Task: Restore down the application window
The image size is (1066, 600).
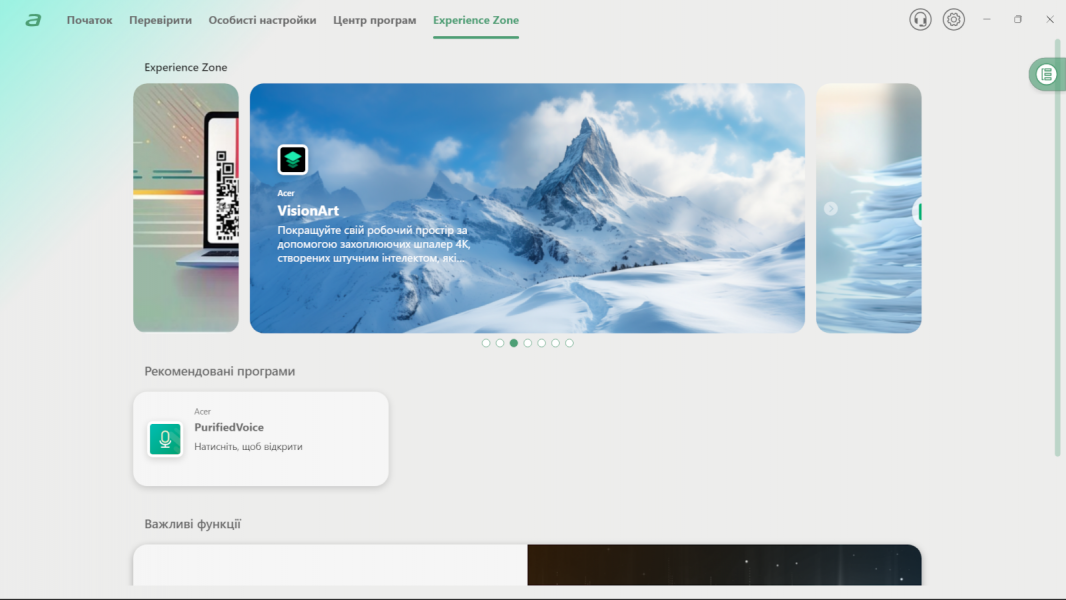Action: click(x=1018, y=20)
